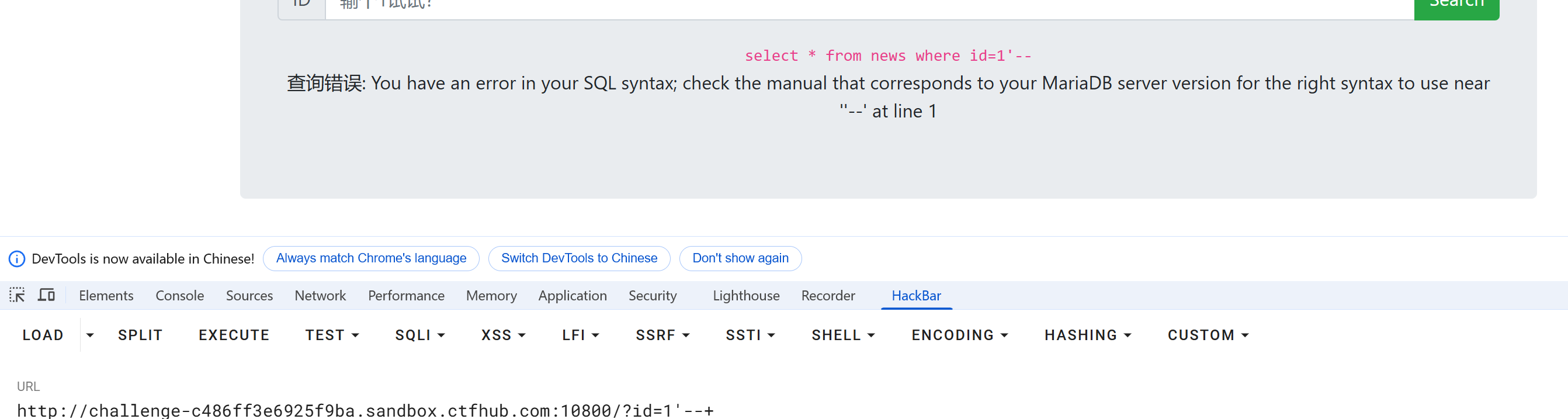
Task: Click Switch DevTools to Chinese
Action: point(579,258)
